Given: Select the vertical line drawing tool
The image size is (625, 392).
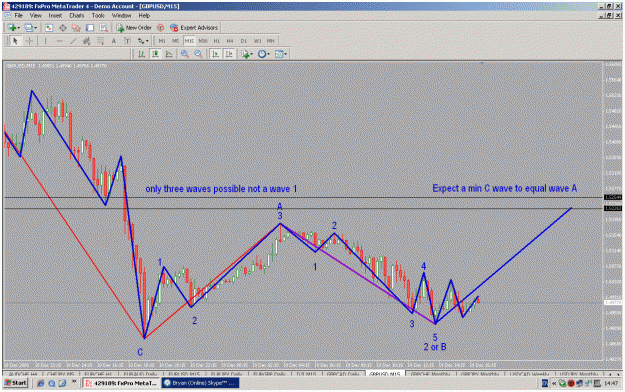Looking at the screenshot, I should pos(45,41).
